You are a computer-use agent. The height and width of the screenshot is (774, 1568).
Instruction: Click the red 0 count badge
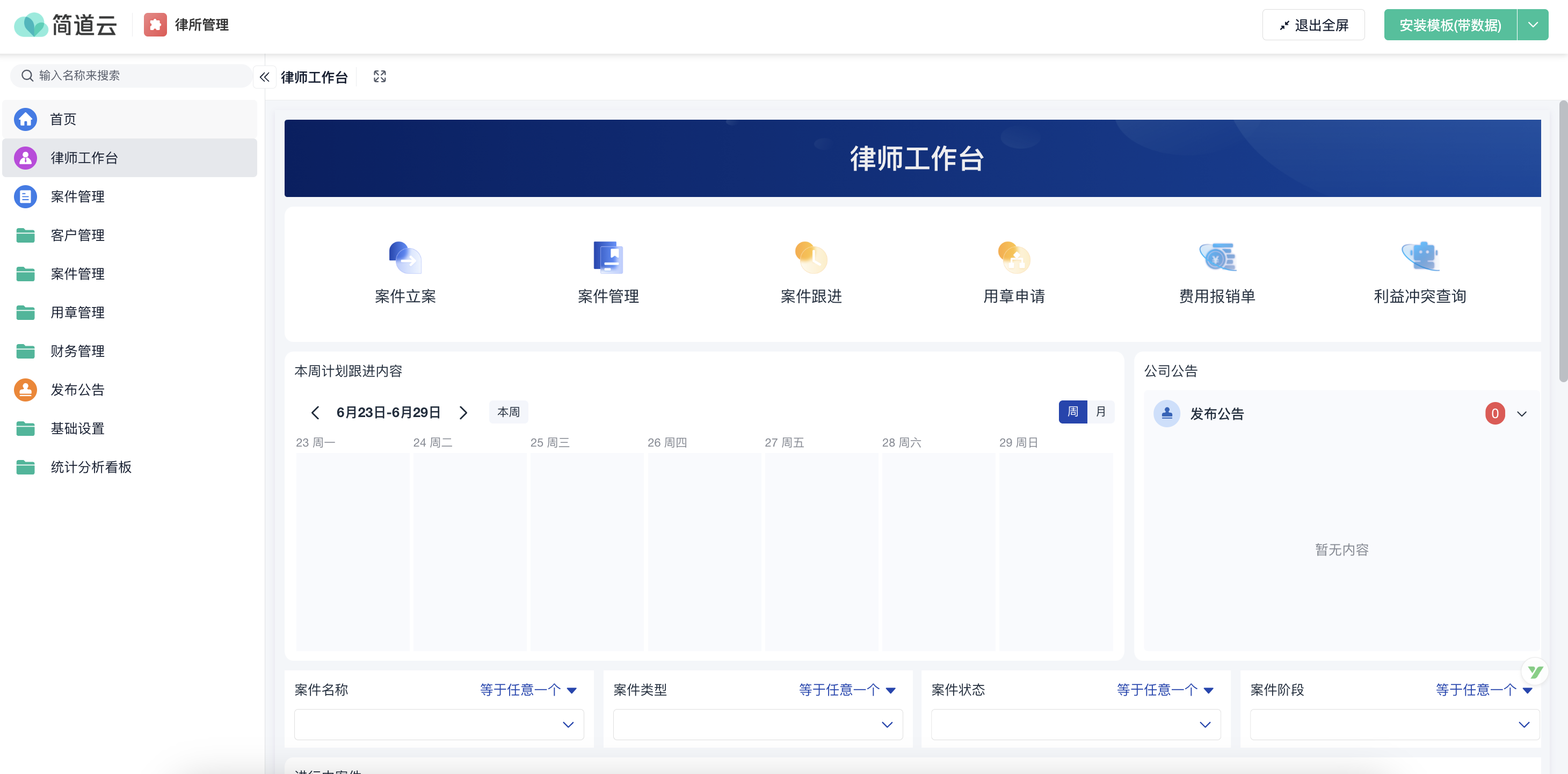[x=1495, y=414]
